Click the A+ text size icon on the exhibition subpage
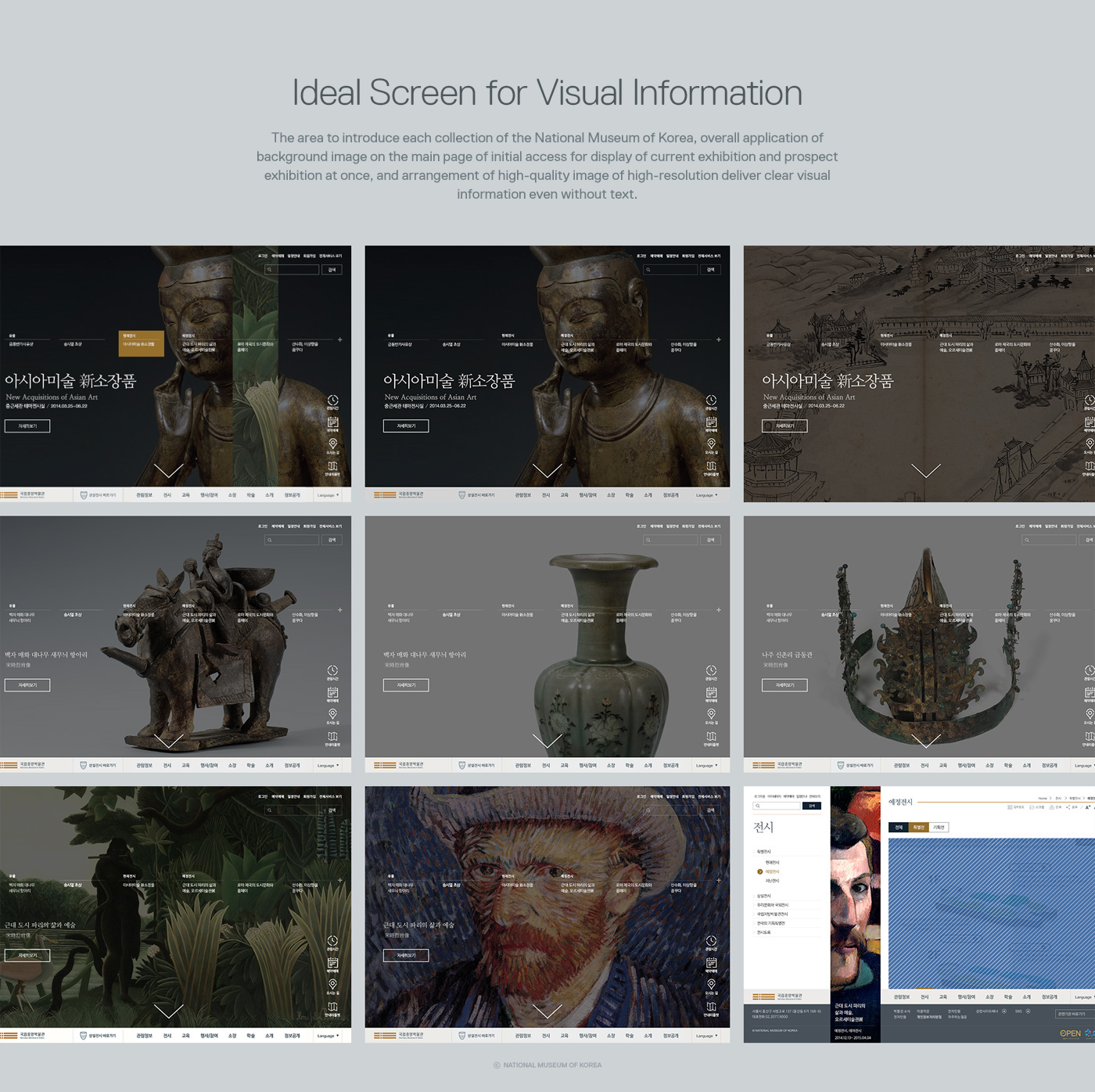The image size is (1095, 1092). coord(1087,807)
